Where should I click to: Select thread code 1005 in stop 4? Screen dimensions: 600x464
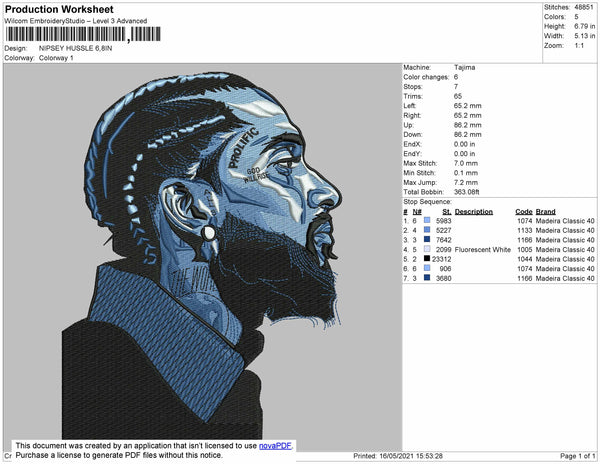coord(525,249)
